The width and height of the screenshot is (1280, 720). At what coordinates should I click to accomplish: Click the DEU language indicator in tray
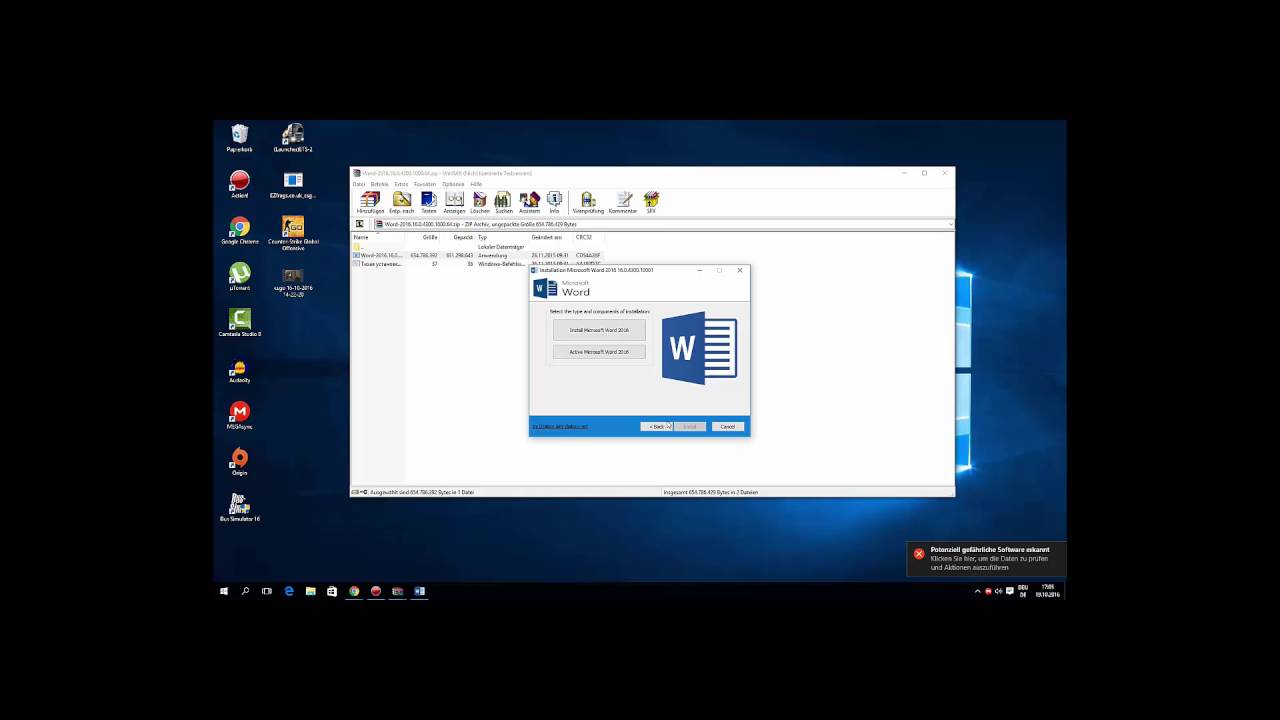pyautogui.click(x=1023, y=591)
